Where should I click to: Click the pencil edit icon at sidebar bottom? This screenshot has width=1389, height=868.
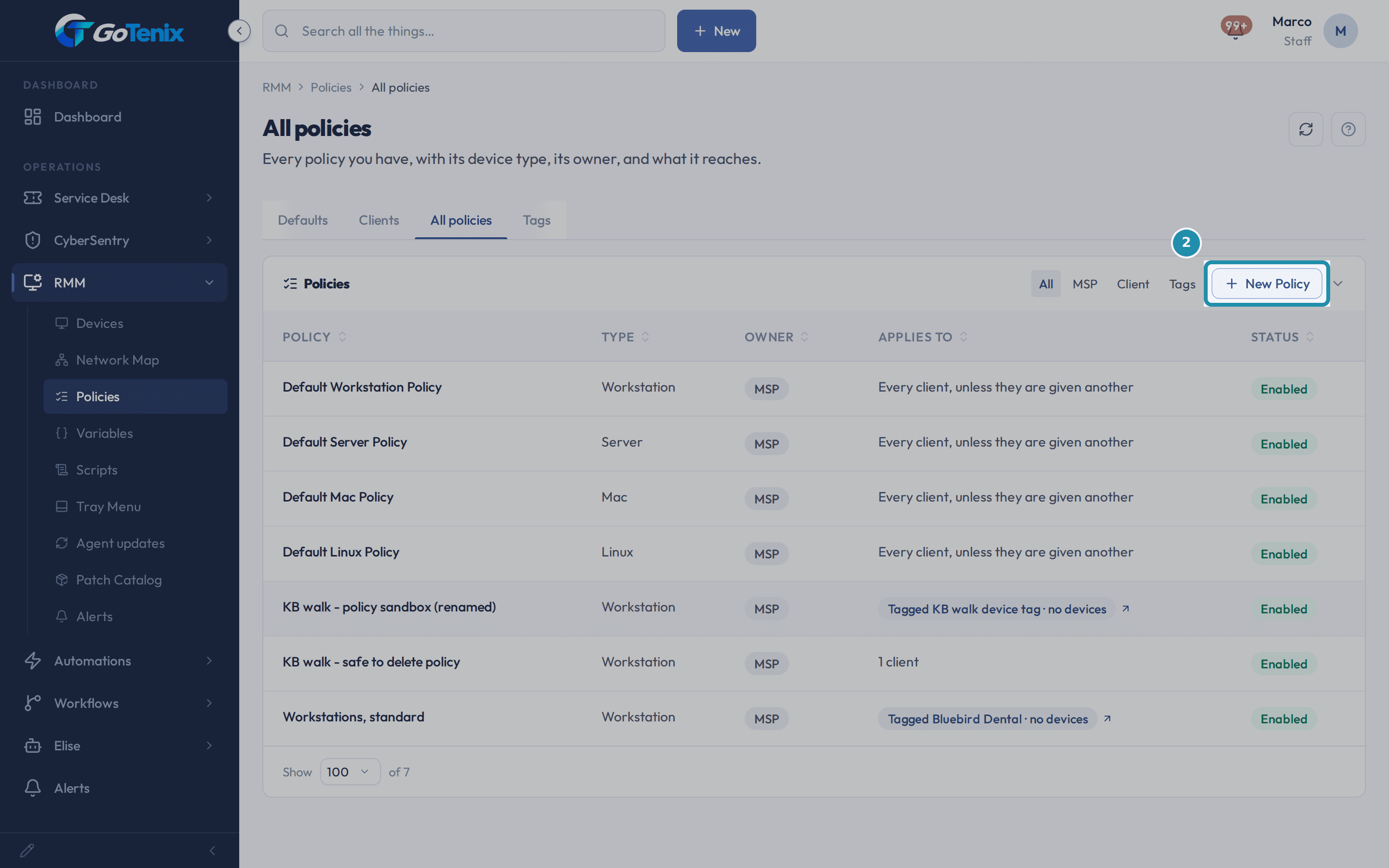click(27, 850)
